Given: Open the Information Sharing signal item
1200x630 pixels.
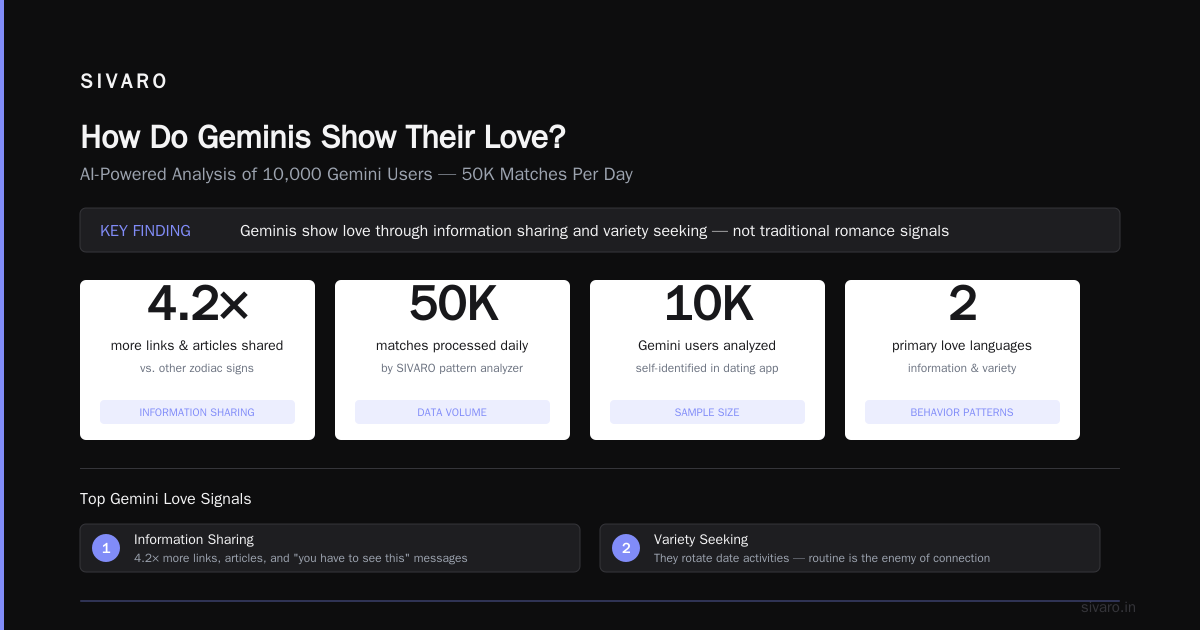Looking at the screenshot, I should coord(330,548).
